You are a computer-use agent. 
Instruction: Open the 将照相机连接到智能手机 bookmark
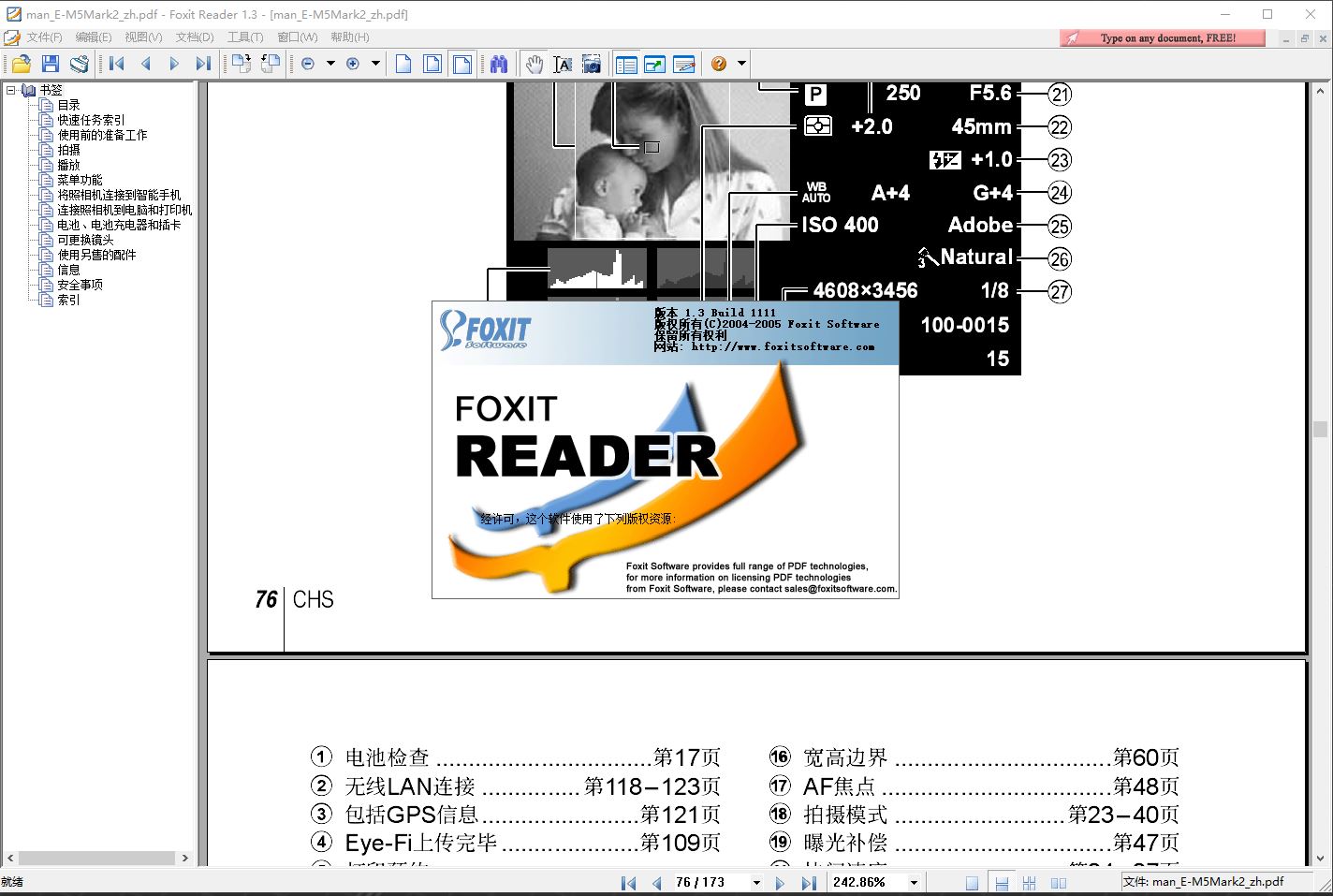click(119, 195)
